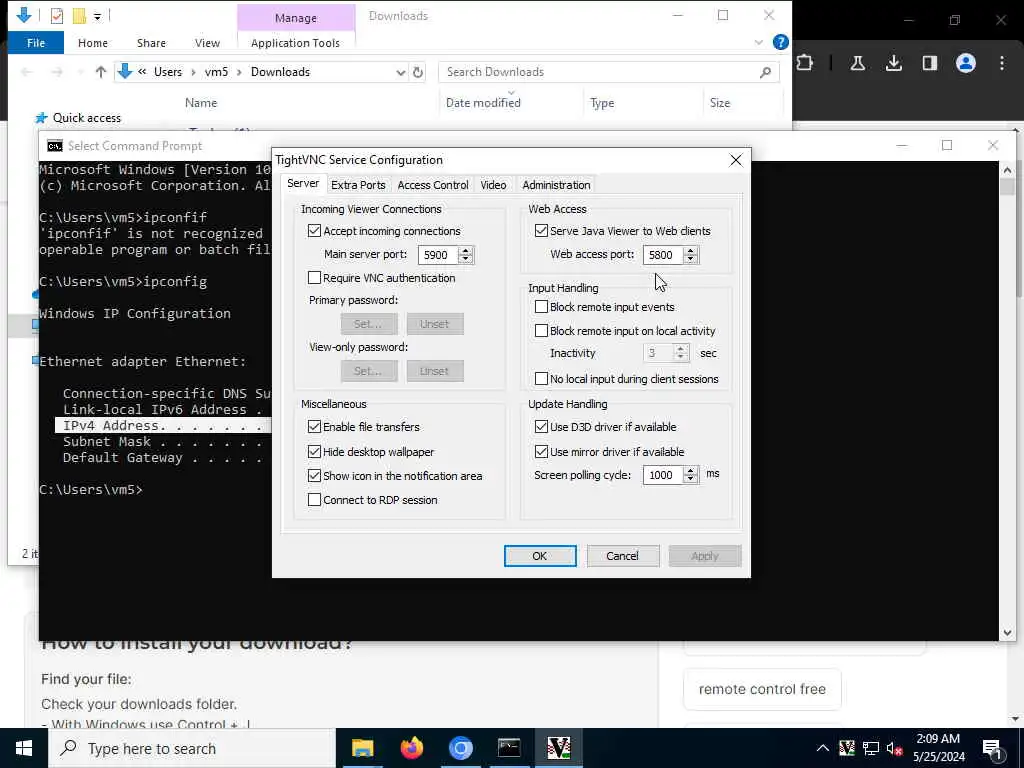Open the Chrome Labs flask icon

click(x=857, y=63)
